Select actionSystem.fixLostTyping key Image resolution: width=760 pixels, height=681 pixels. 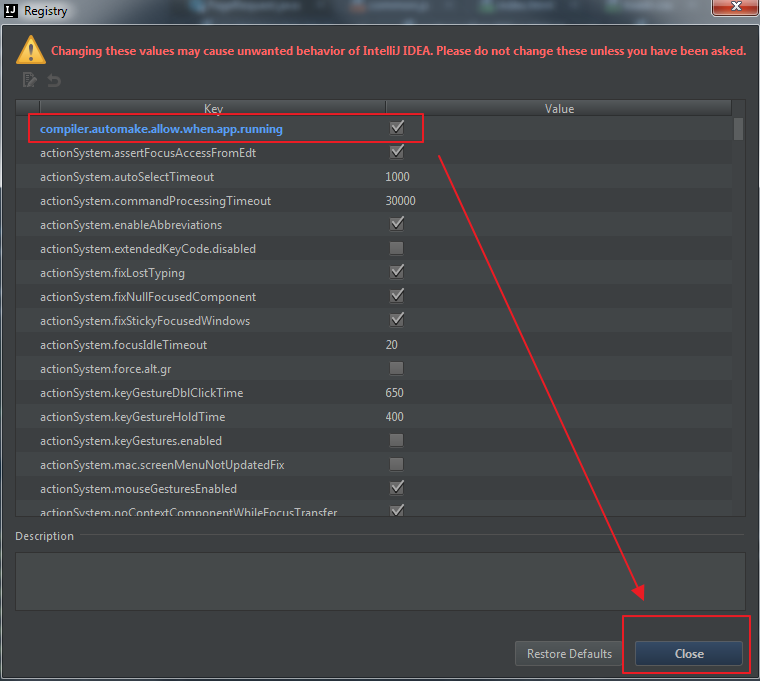(x=112, y=273)
